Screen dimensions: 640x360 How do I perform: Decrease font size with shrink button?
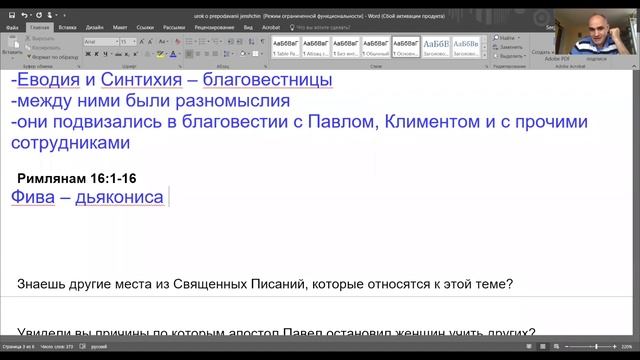point(150,42)
